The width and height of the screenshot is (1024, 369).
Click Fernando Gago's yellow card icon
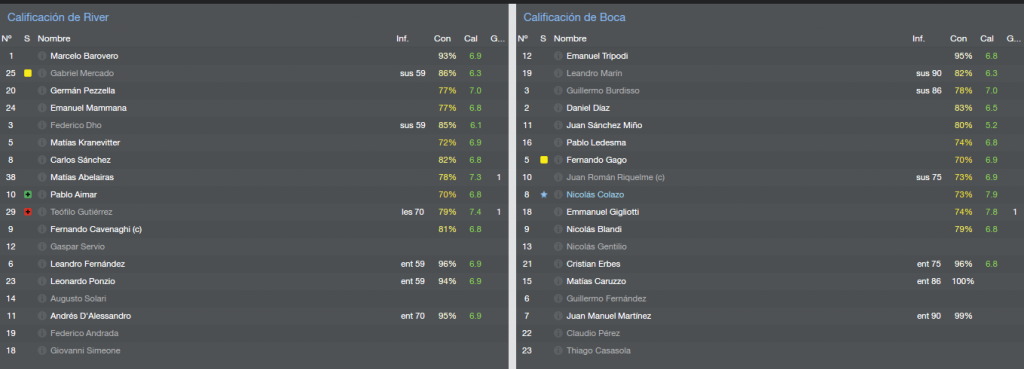tap(543, 160)
